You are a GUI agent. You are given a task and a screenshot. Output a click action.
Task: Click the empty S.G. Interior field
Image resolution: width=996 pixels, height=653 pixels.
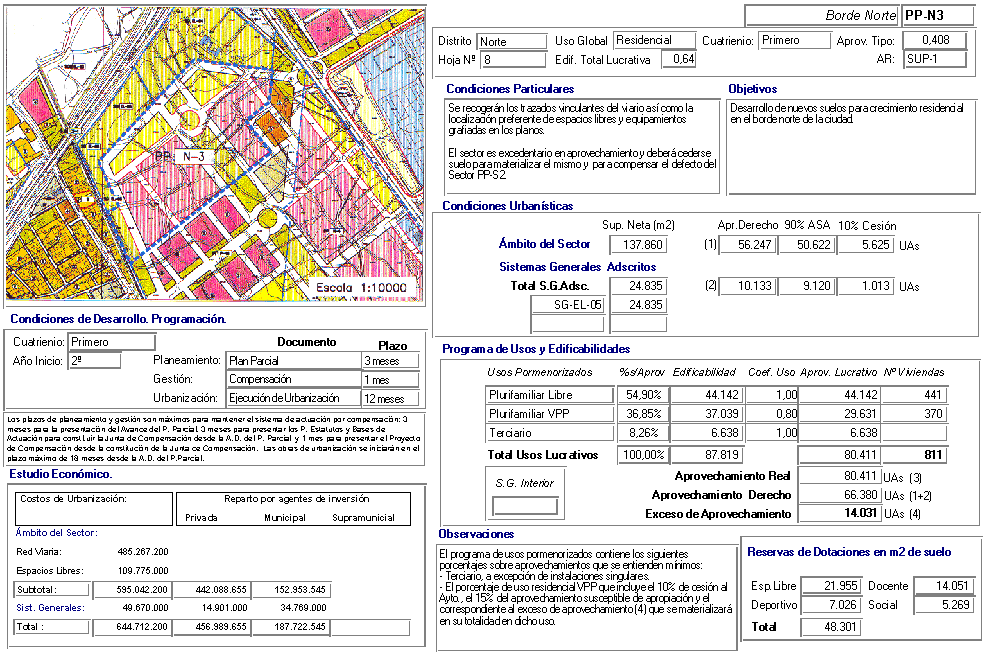525,506
